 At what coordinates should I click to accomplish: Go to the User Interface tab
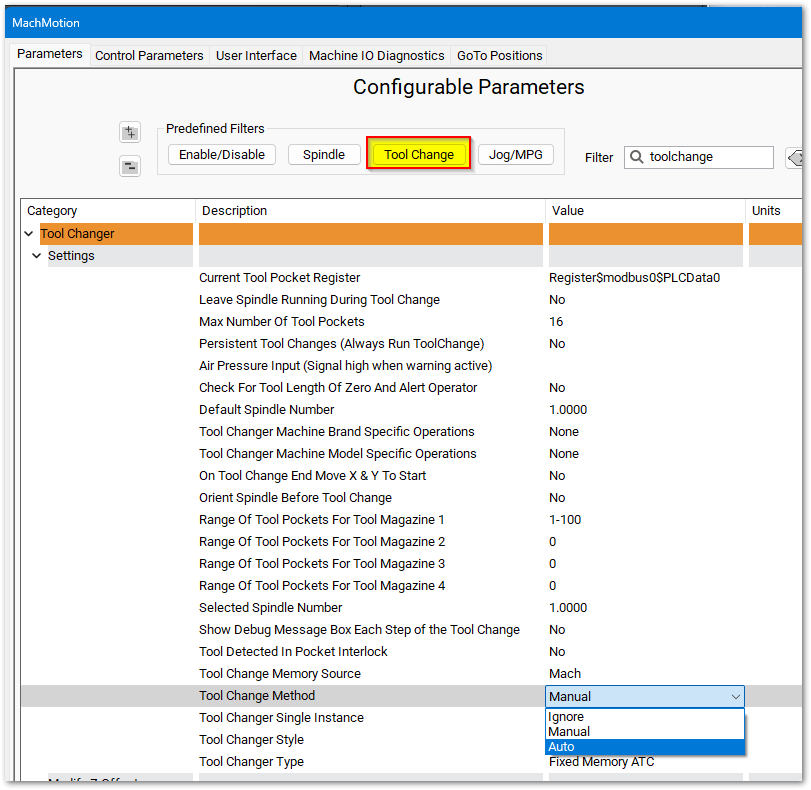[256, 56]
